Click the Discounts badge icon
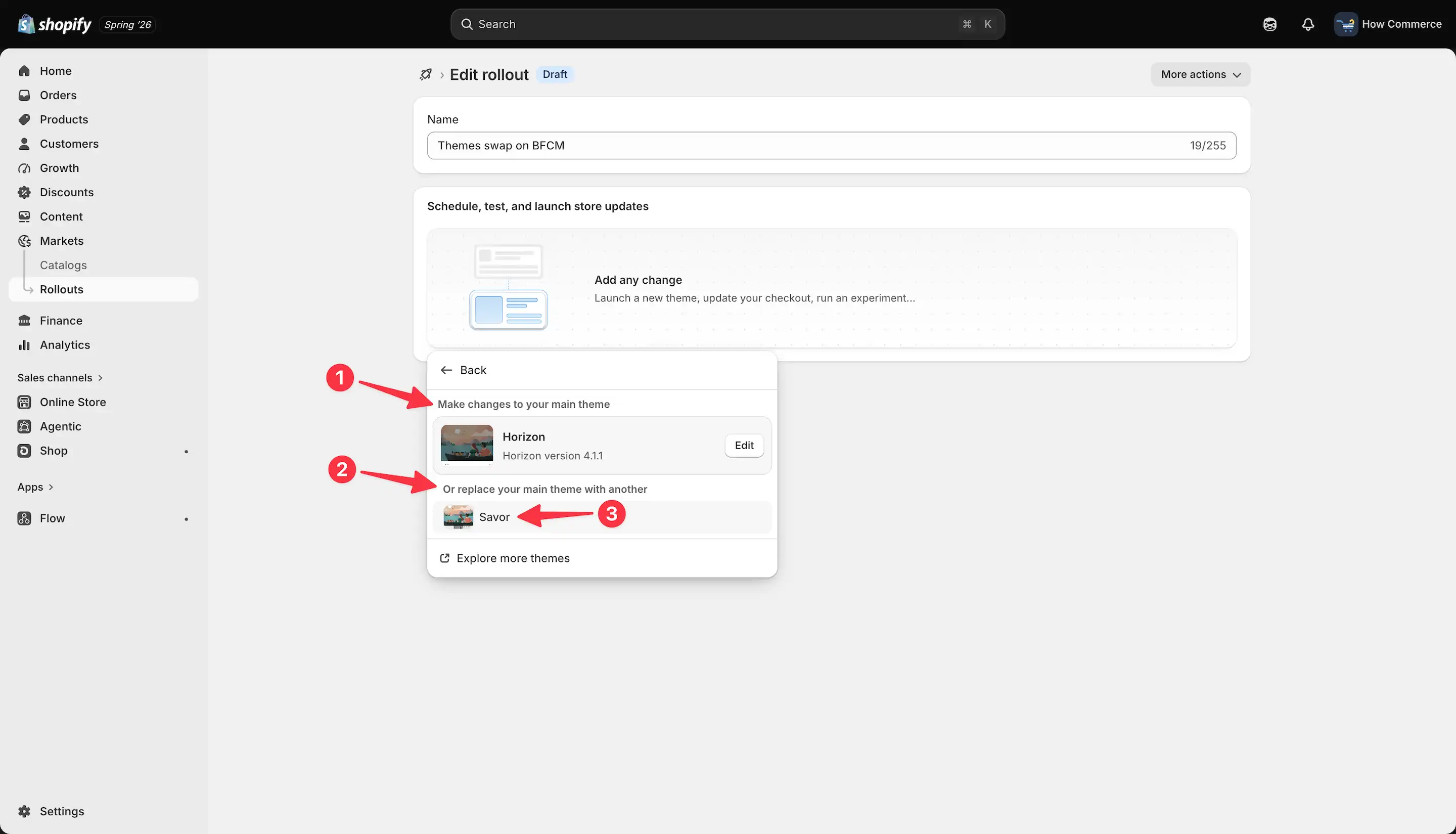This screenshot has height=834, width=1456. click(x=24, y=193)
